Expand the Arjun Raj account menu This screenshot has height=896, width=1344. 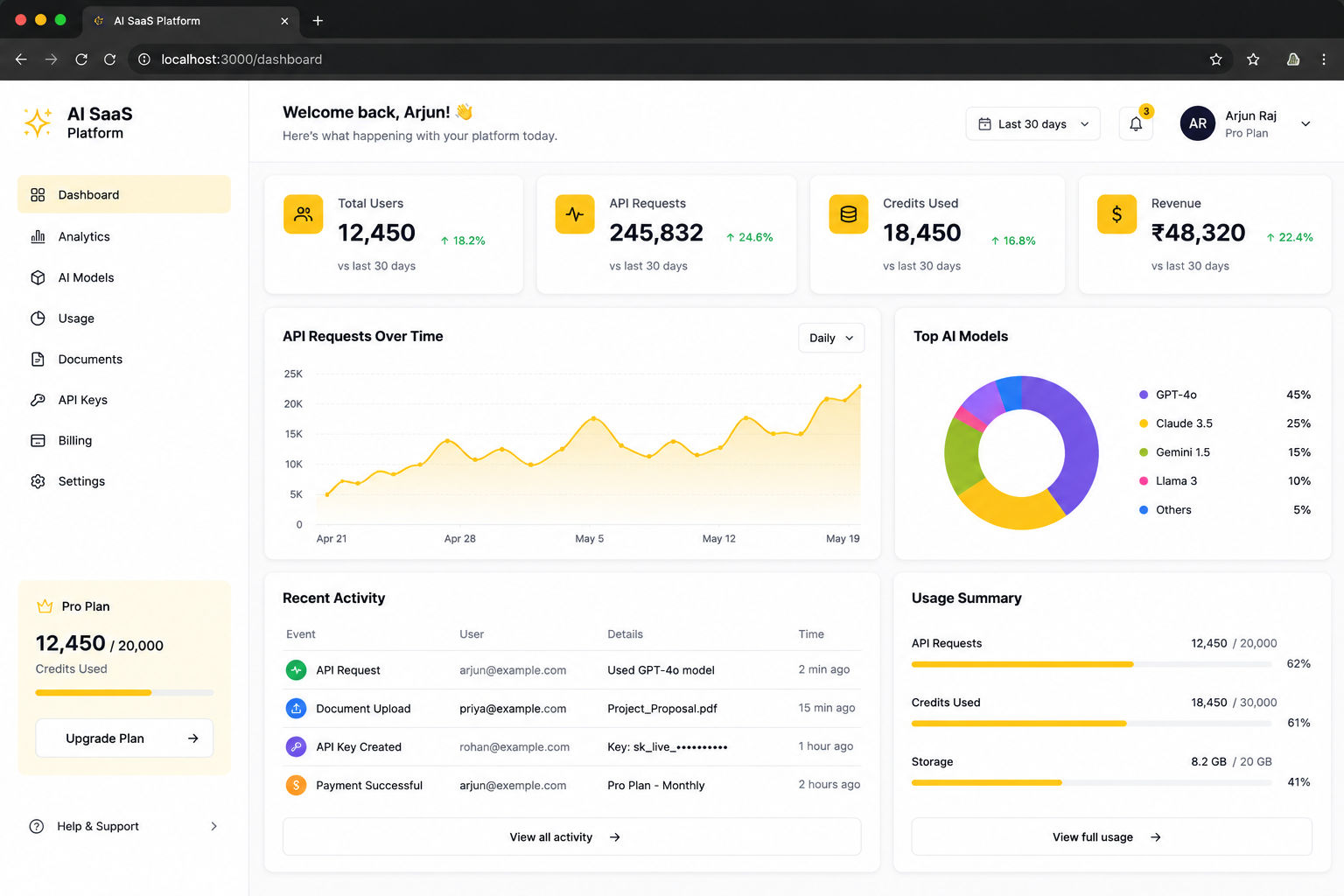click(x=1305, y=124)
